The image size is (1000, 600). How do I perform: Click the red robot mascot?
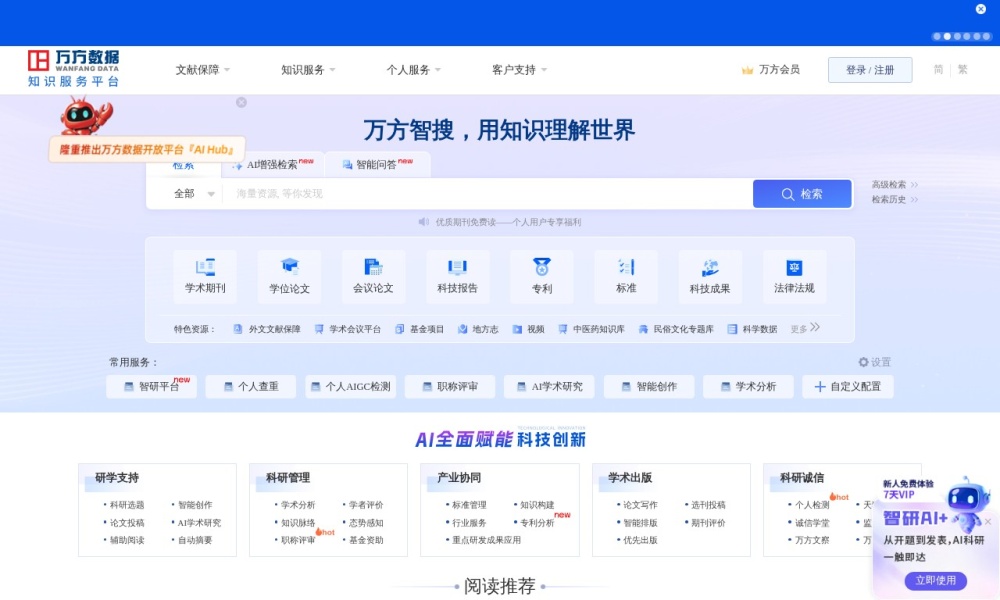pos(85,115)
